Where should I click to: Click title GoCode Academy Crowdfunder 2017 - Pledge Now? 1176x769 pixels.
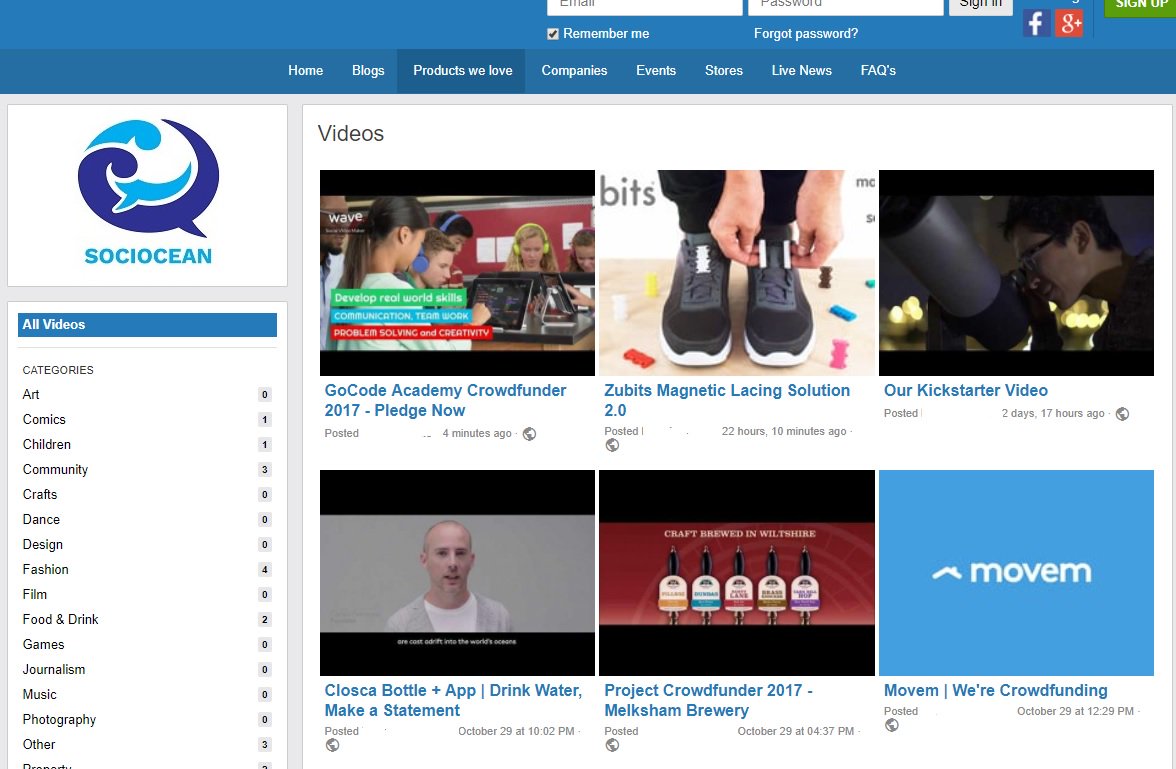446,401
